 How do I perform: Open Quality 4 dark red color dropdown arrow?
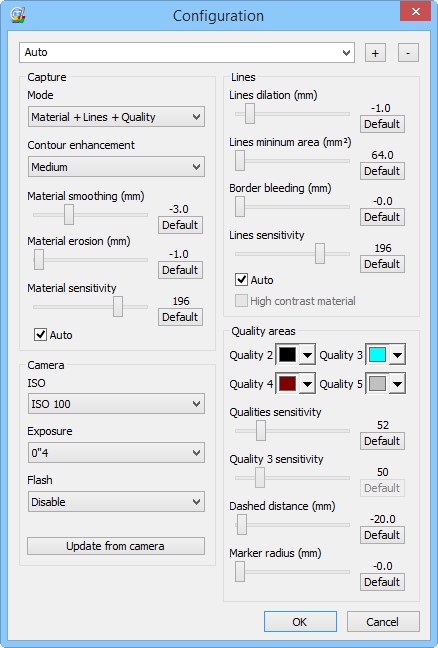[x=307, y=384]
